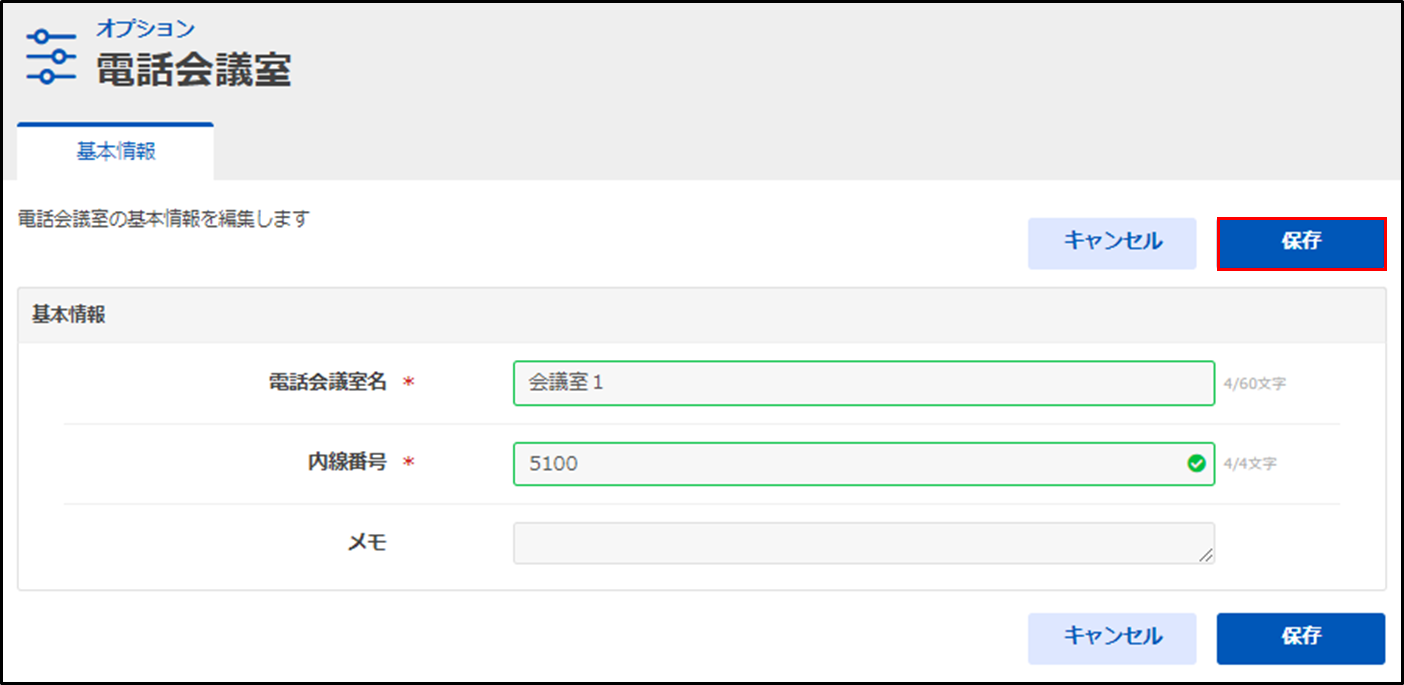Click the メモ textarea resize handle
The height and width of the screenshot is (685, 1404).
tap(1207, 556)
